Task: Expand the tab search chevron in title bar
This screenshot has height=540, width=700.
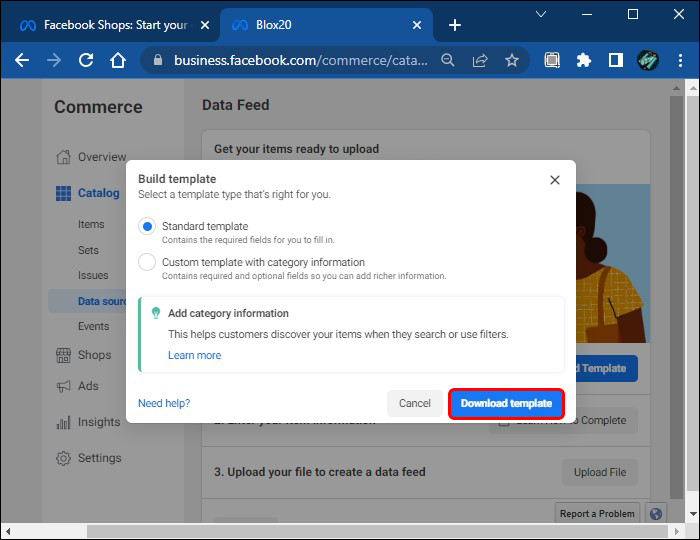Action: (541, 14)
